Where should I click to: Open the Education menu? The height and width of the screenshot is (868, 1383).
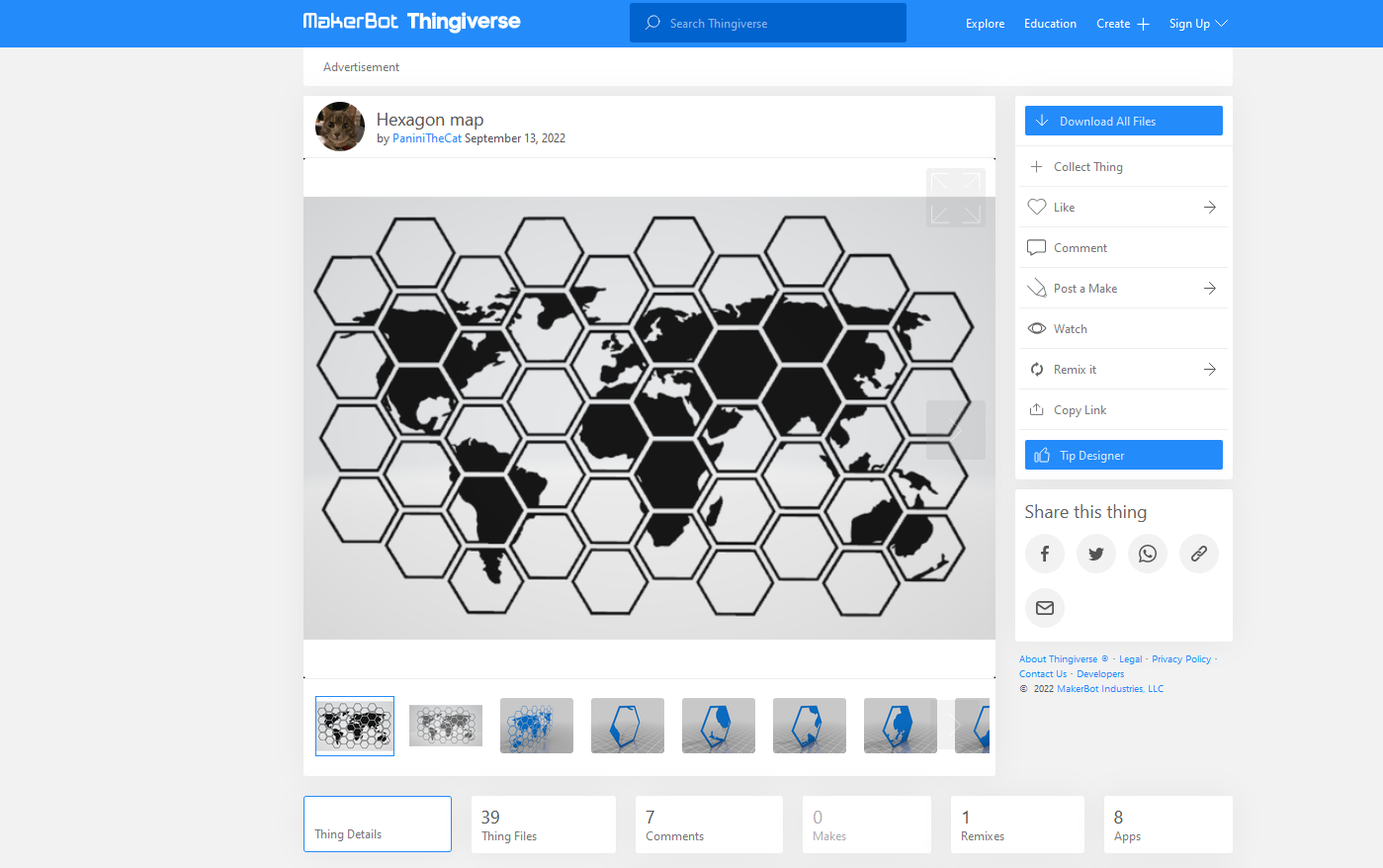[1050, 24]
